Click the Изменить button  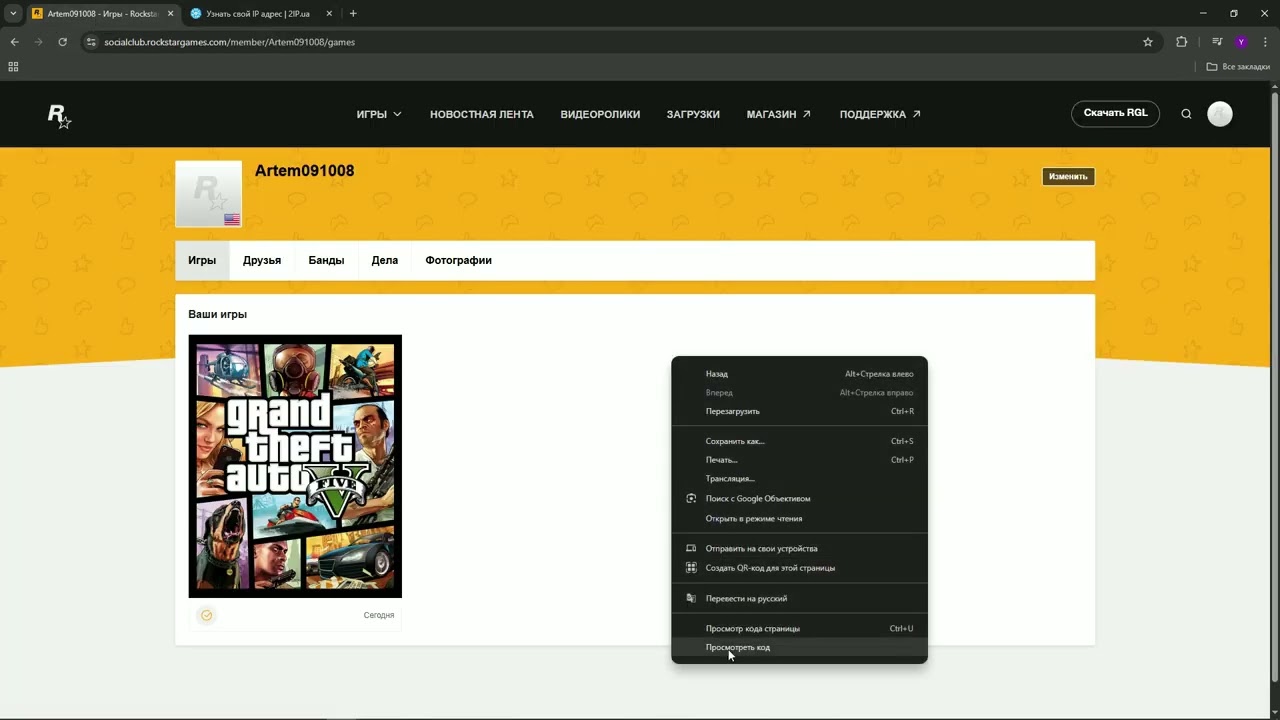(1068, 176)
